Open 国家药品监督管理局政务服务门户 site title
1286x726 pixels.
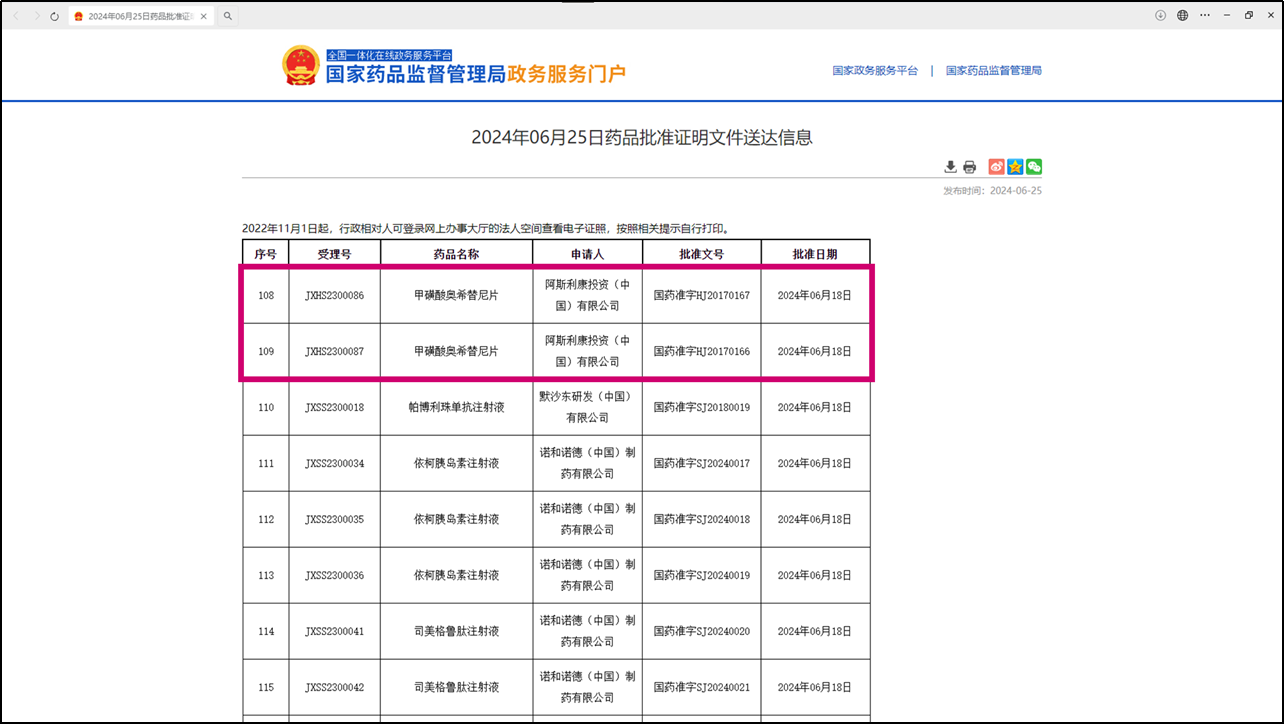click(476, 73)
